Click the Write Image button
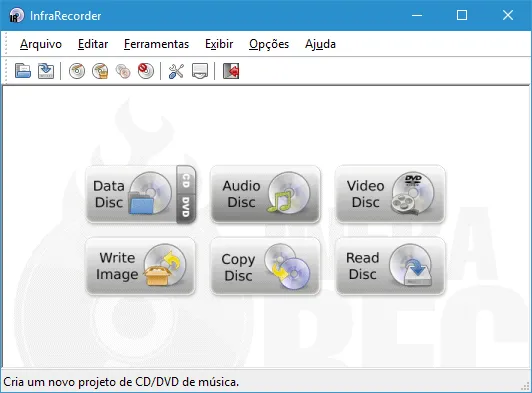The image size is (532, 393). (140, 266)
